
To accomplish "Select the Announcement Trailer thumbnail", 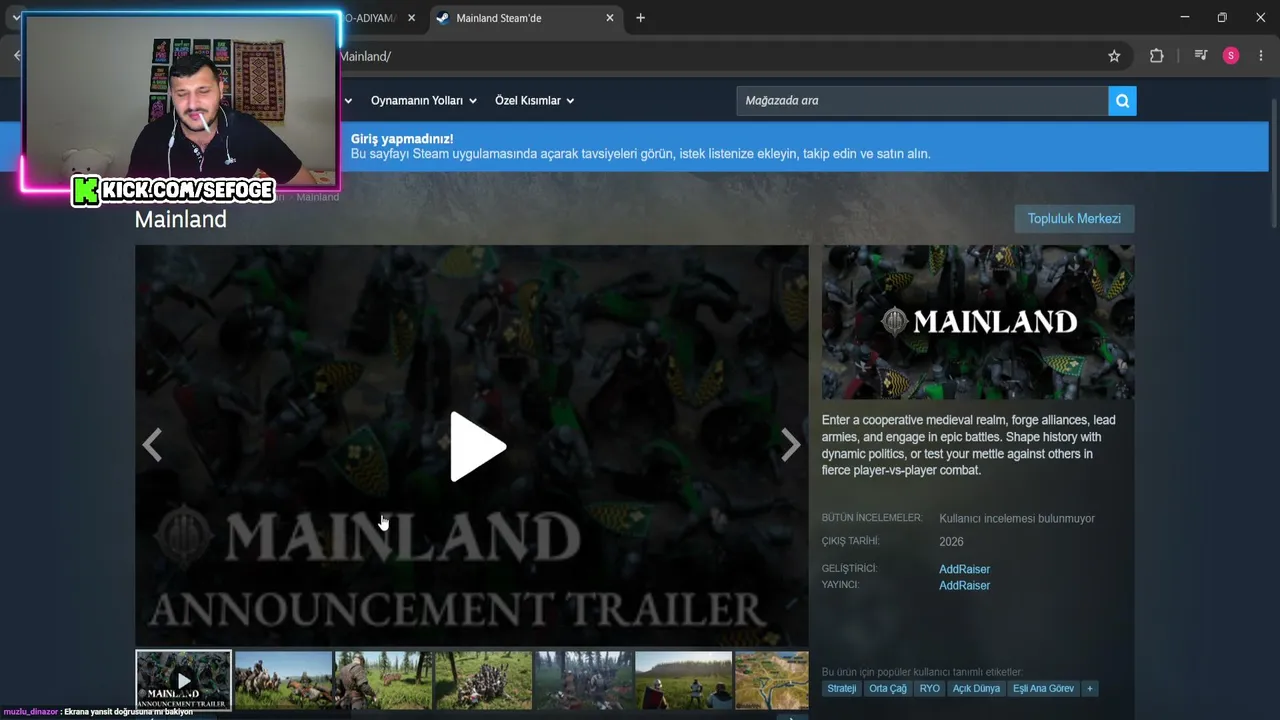I will click(x=183, y=681).
